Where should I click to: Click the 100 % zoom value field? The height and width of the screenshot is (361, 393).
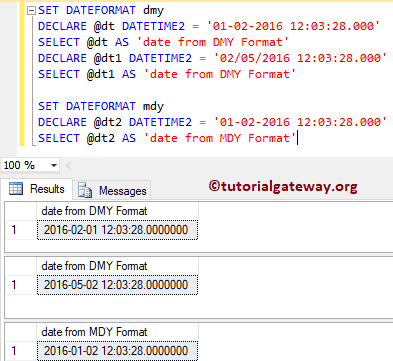point(25,165)
